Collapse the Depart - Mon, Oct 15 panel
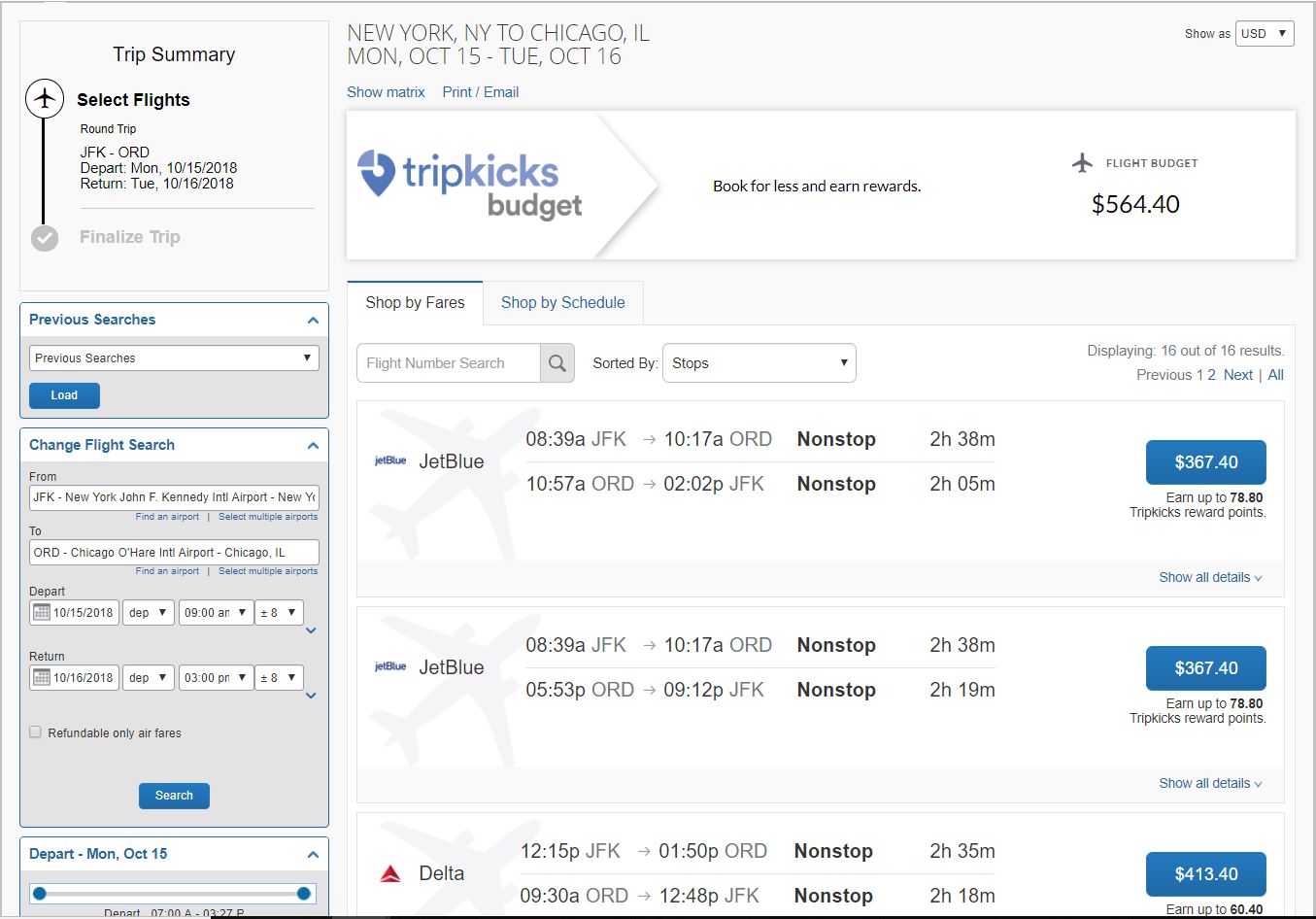The image size is (1316, 919). [x=313, y=855]
